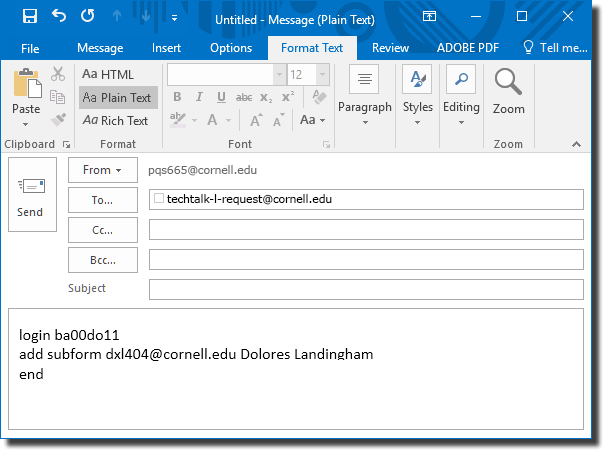Go to previous item arrow

(117, 16)
